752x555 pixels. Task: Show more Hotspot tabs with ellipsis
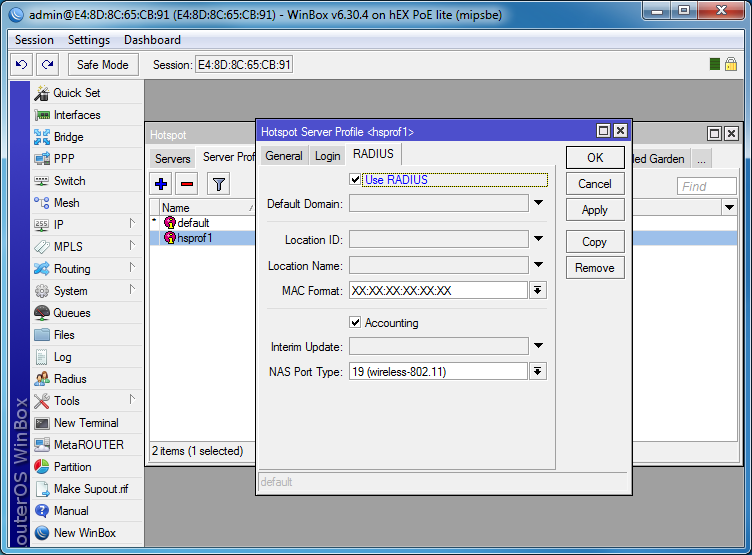pyautogui.click(x=702, y=159)
